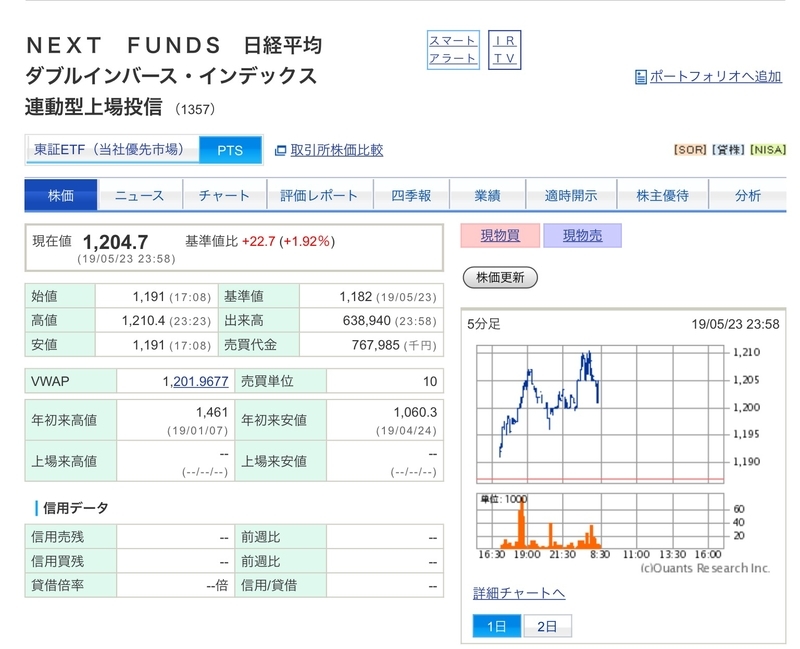The height and width of the screenshot is (649, 800).
Task: Click the 現物買 buy button
Action: pos(500,235)
